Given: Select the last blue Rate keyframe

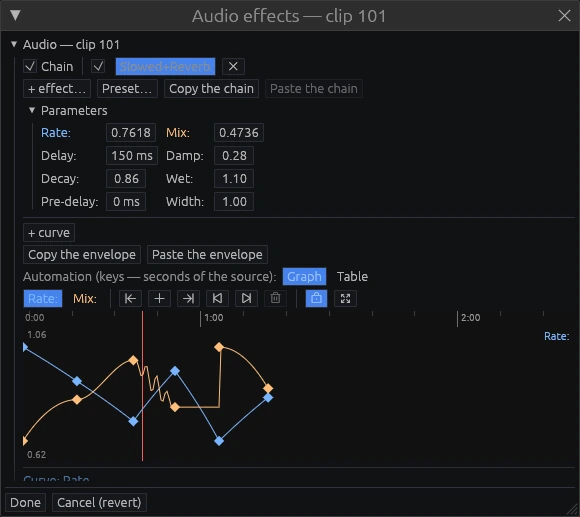Looking at the screenshot, I should coord(268,398).
